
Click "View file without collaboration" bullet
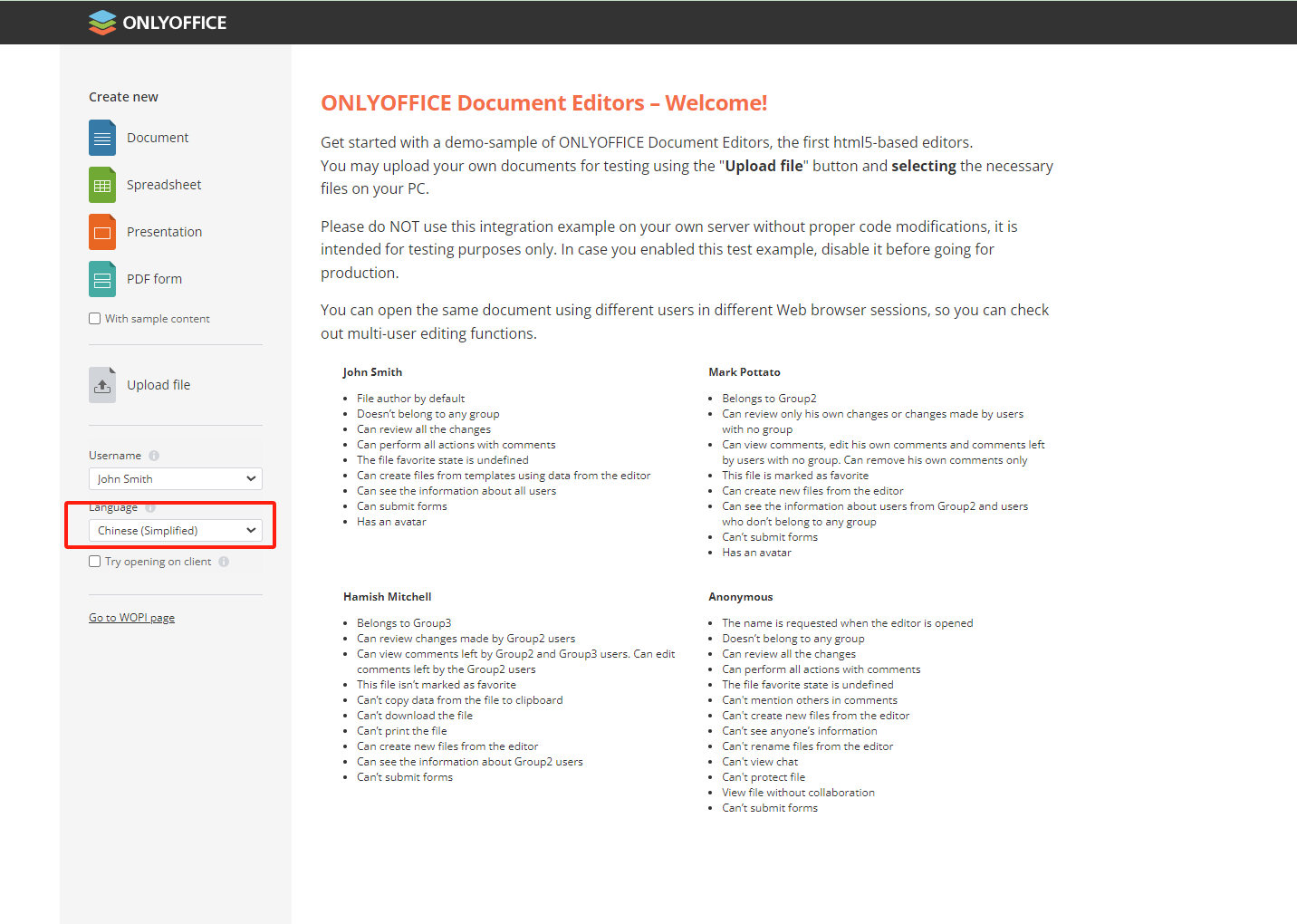tap(798, 793)
